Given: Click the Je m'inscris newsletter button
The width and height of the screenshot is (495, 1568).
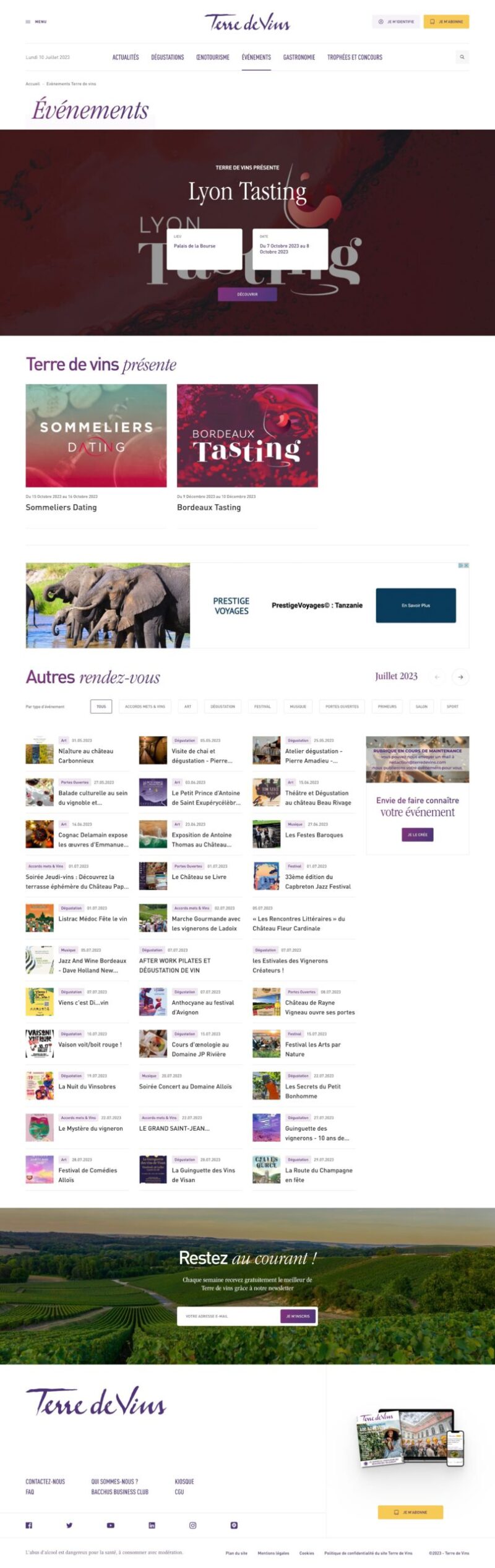Looking at the screenshot, I should pos(298,1316).
